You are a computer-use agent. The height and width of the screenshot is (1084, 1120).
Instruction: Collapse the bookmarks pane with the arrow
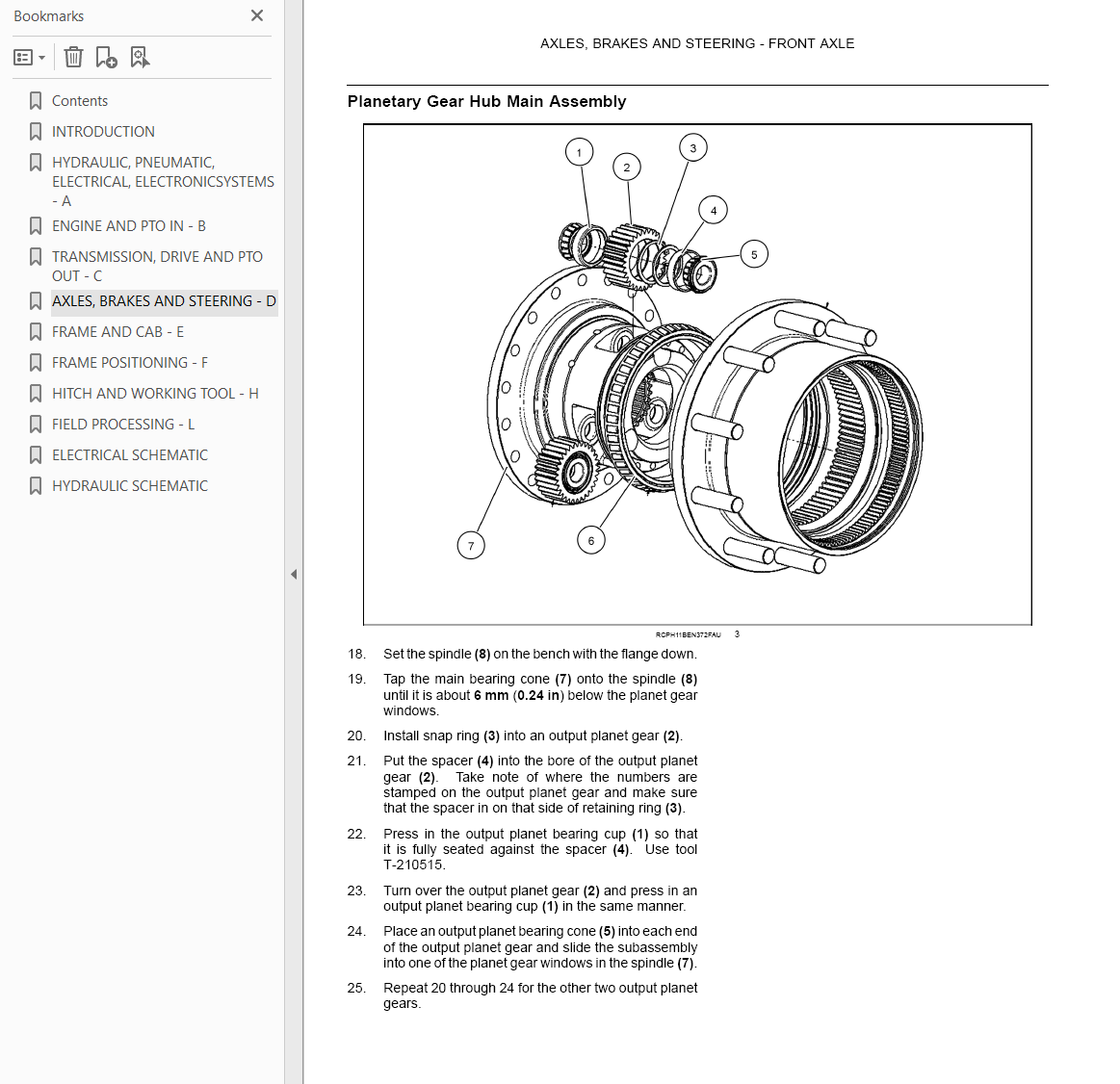(294, 574)
